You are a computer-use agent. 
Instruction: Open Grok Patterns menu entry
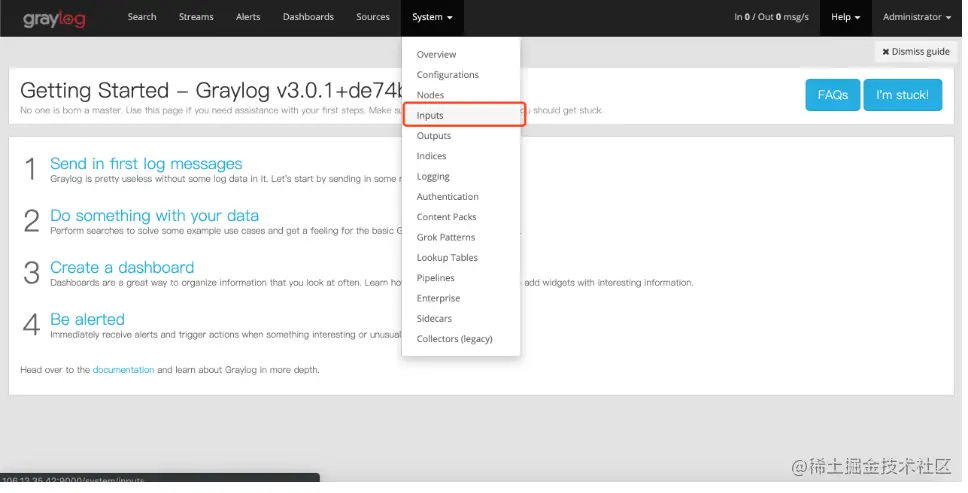click(x=461, y=238)
